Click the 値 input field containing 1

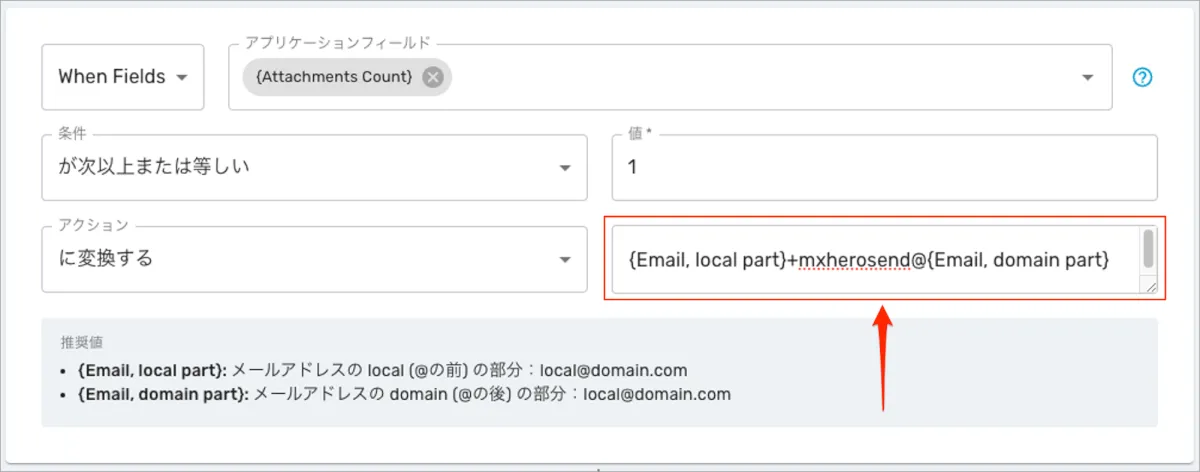pyautogui.click(x=884, y=167)
